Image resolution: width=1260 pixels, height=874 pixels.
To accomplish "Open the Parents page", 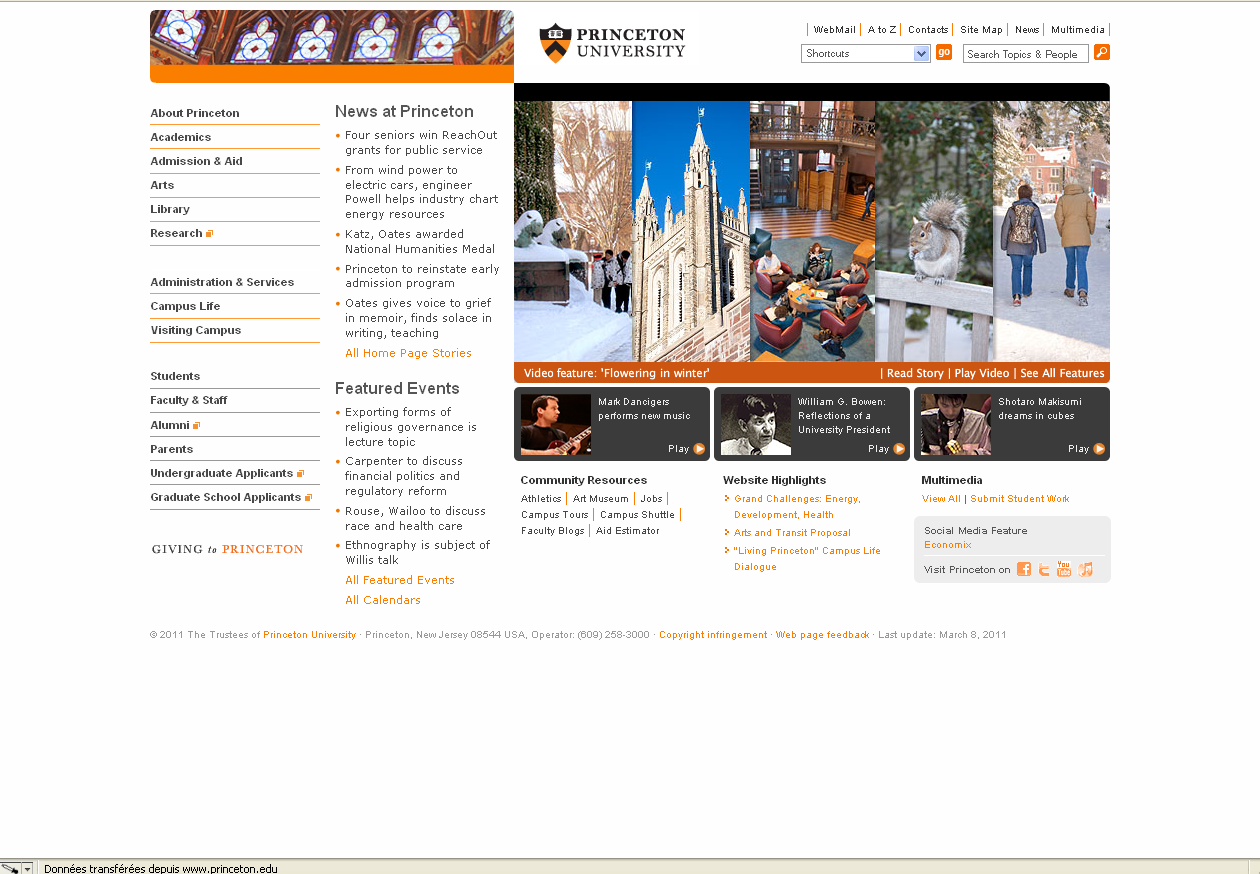I will 172,449.
